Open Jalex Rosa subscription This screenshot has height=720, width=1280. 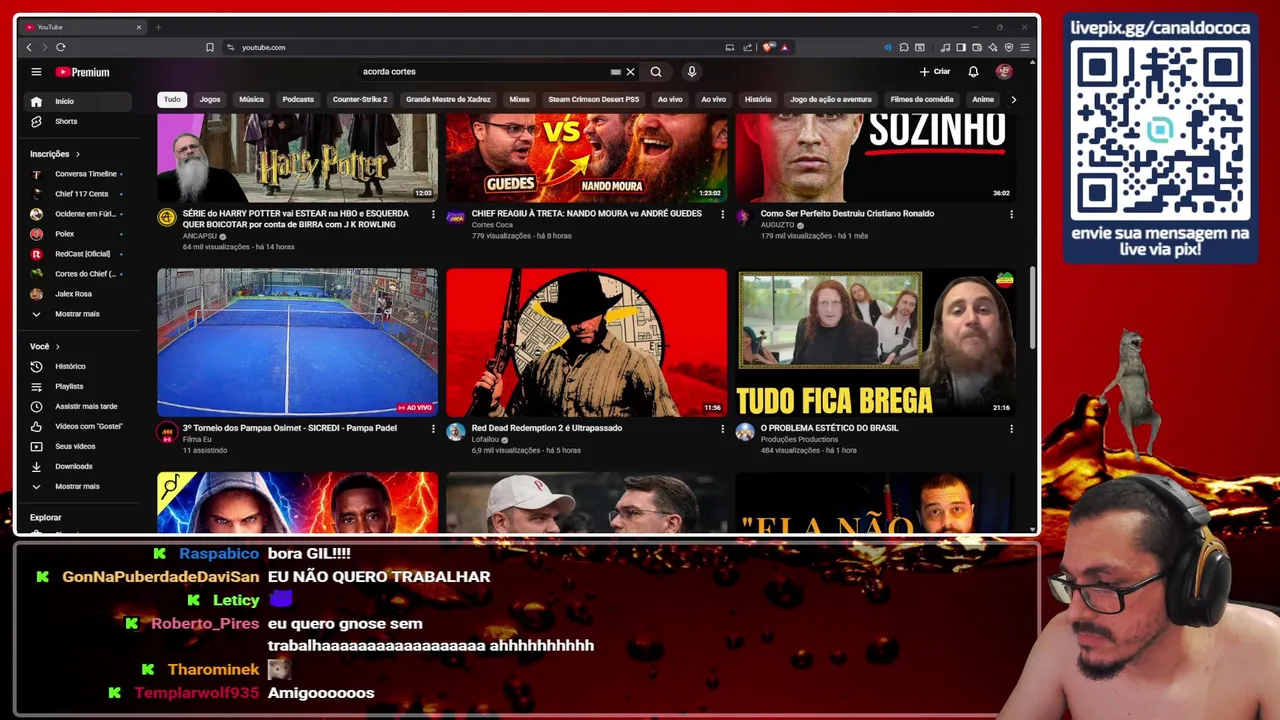[78, 294]
